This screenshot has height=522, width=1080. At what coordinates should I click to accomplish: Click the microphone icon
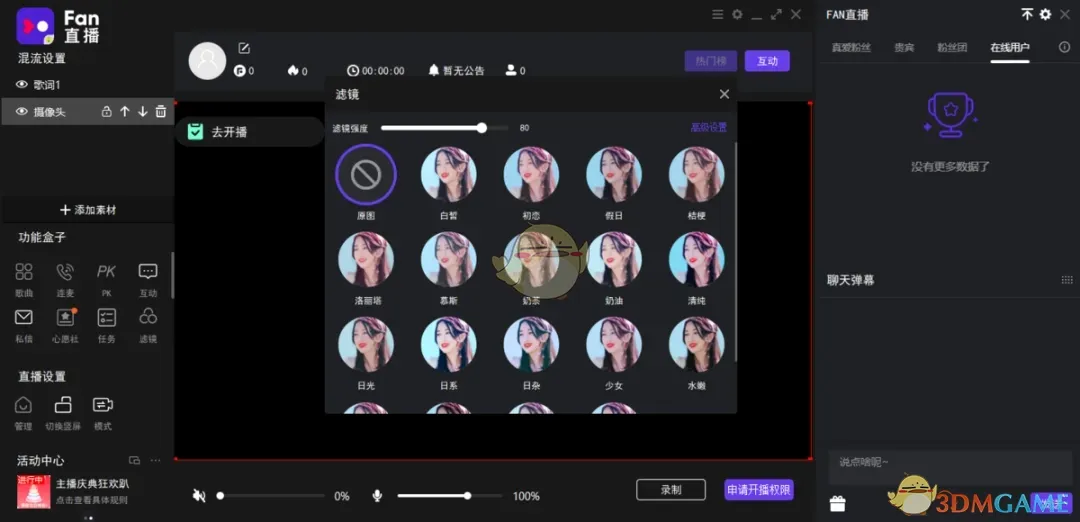click(377, 496)
